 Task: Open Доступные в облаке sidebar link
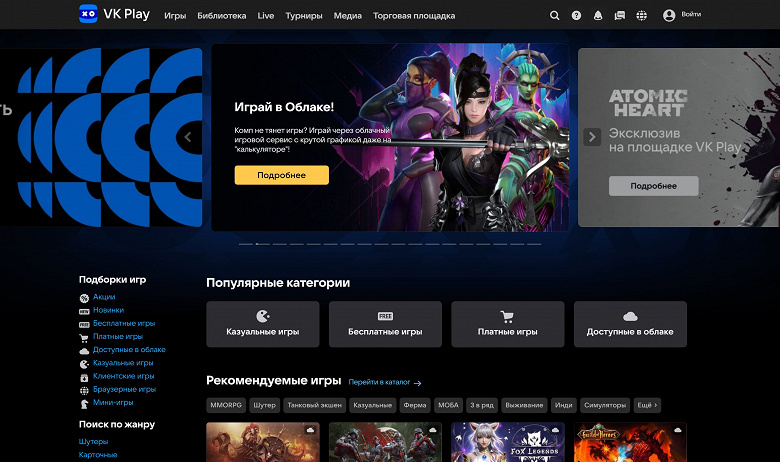[129, 350]
